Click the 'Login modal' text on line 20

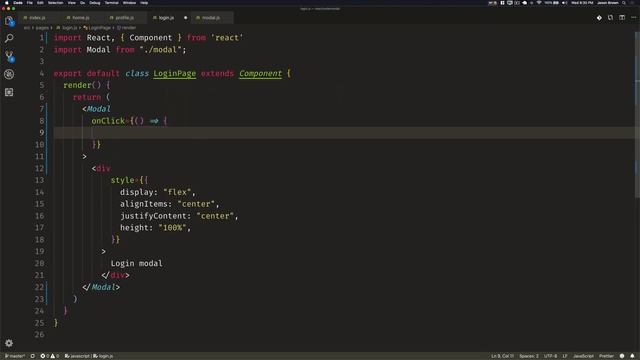pos(136,263)
